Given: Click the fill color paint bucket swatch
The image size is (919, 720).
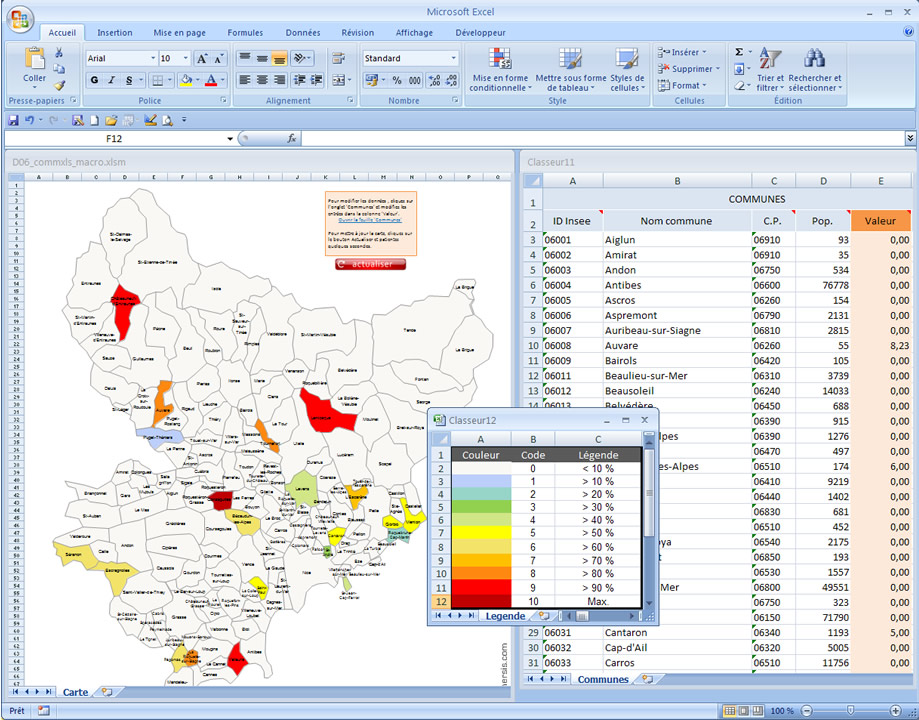Looking at the screenshot, I should point(186,80).
